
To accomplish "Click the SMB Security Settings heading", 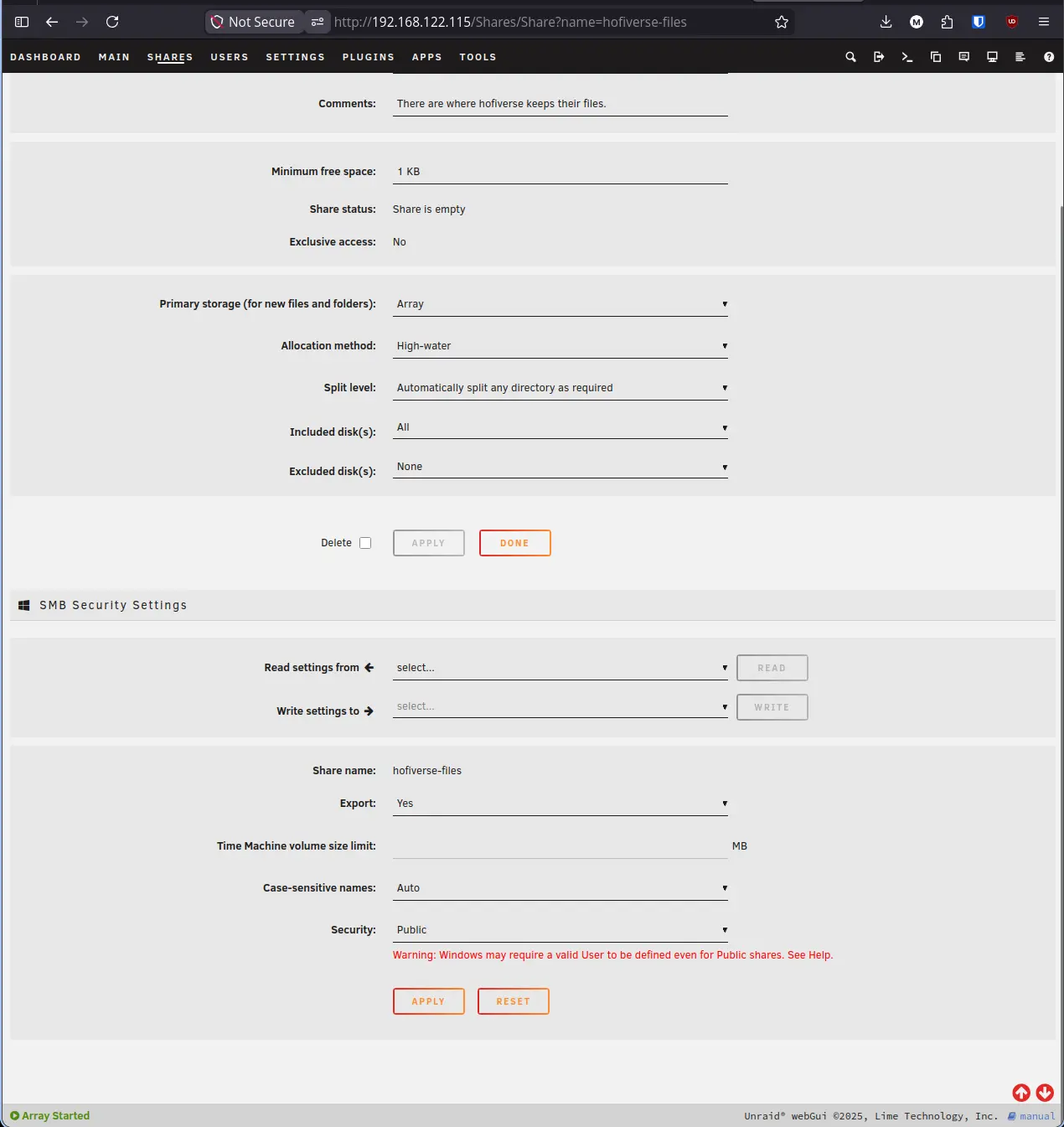I will point(113,605).
